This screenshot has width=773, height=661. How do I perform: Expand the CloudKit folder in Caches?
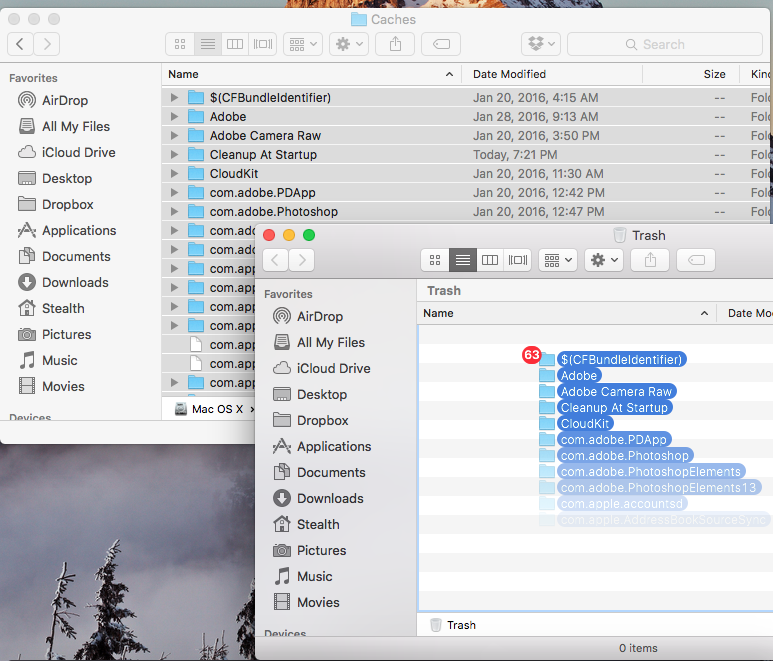[174, 174]
